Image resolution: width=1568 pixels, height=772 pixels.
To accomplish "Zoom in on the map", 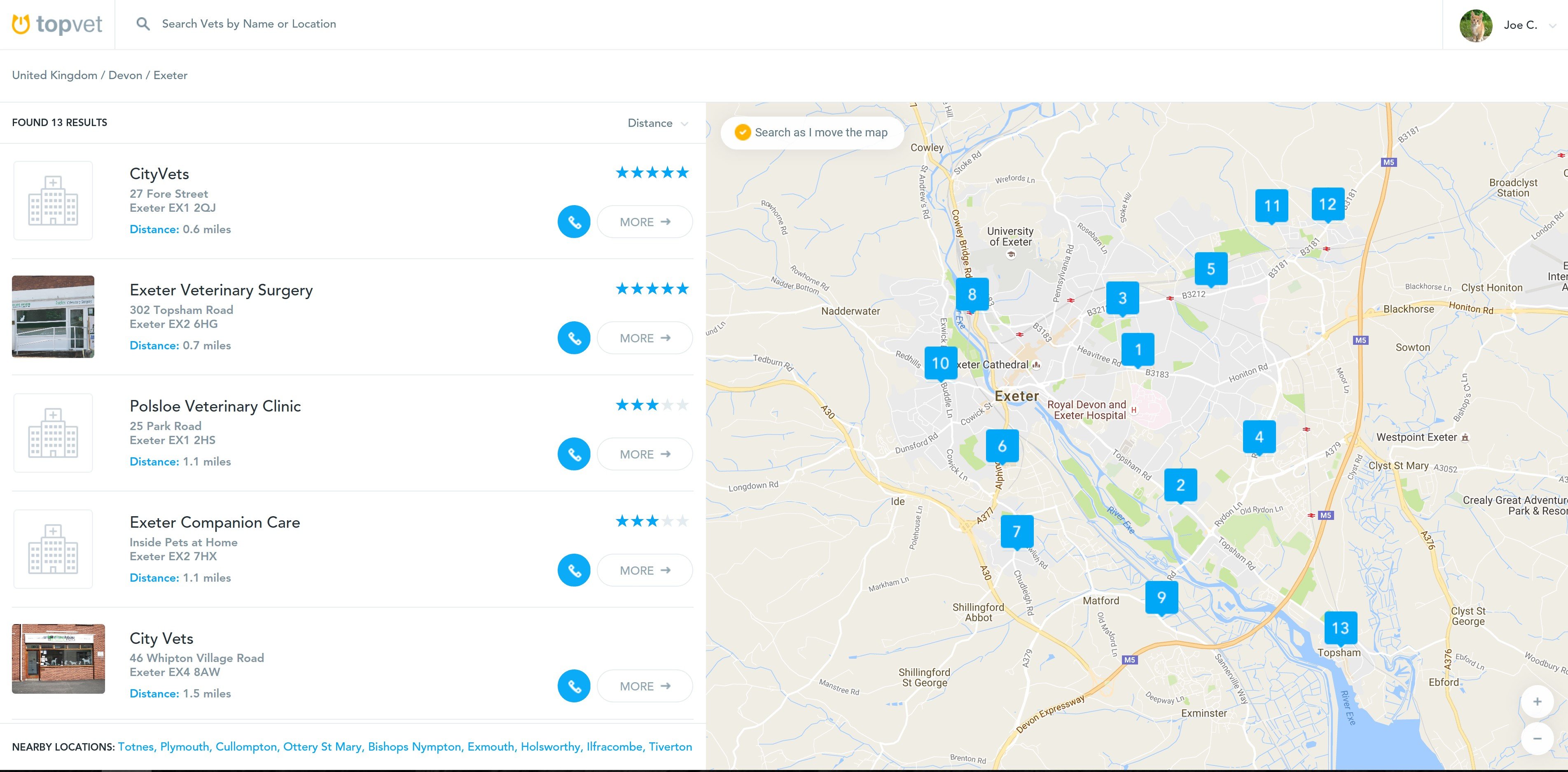I will [x=1537, y=702].
